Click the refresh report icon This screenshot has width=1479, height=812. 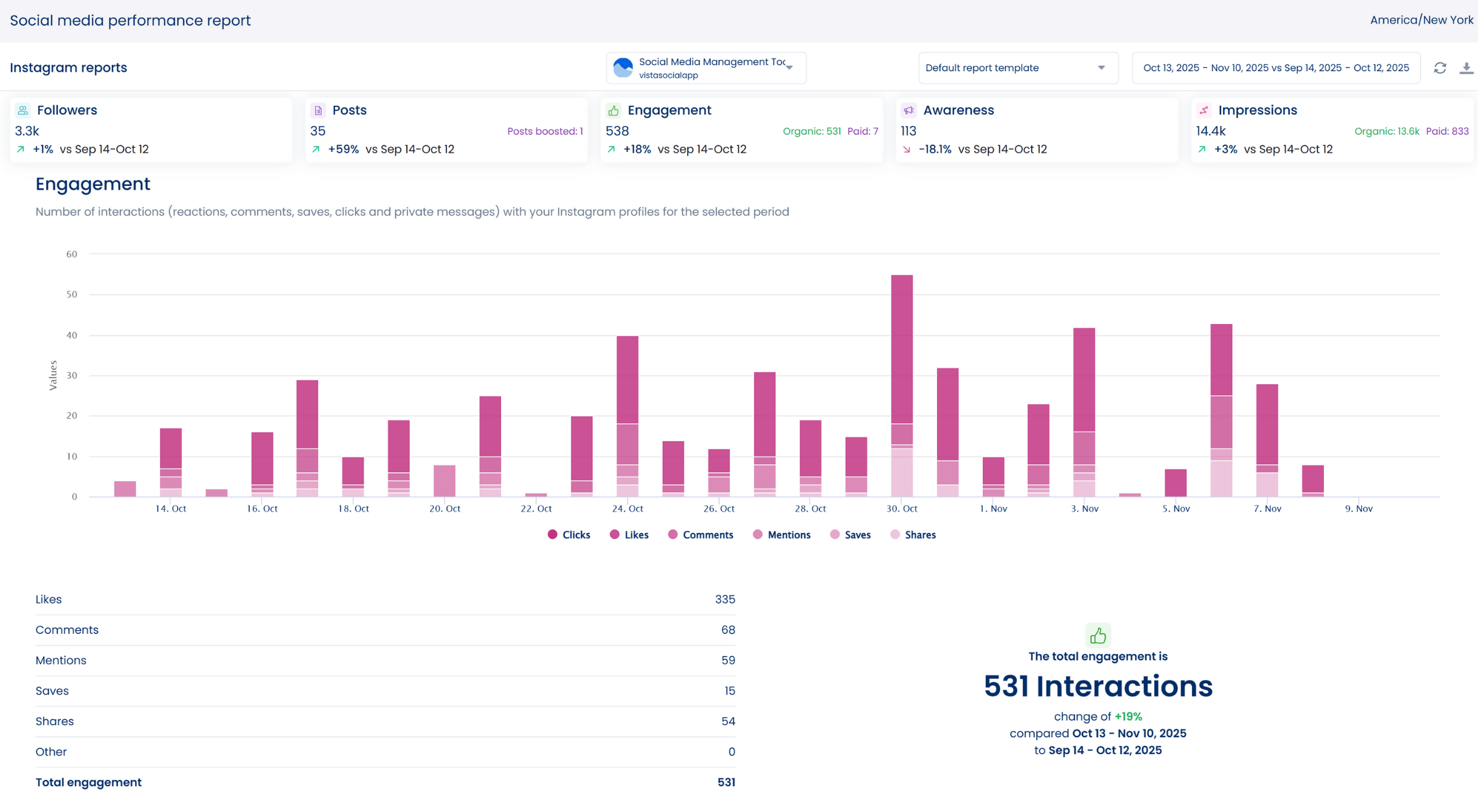[x=1439, y=68]
